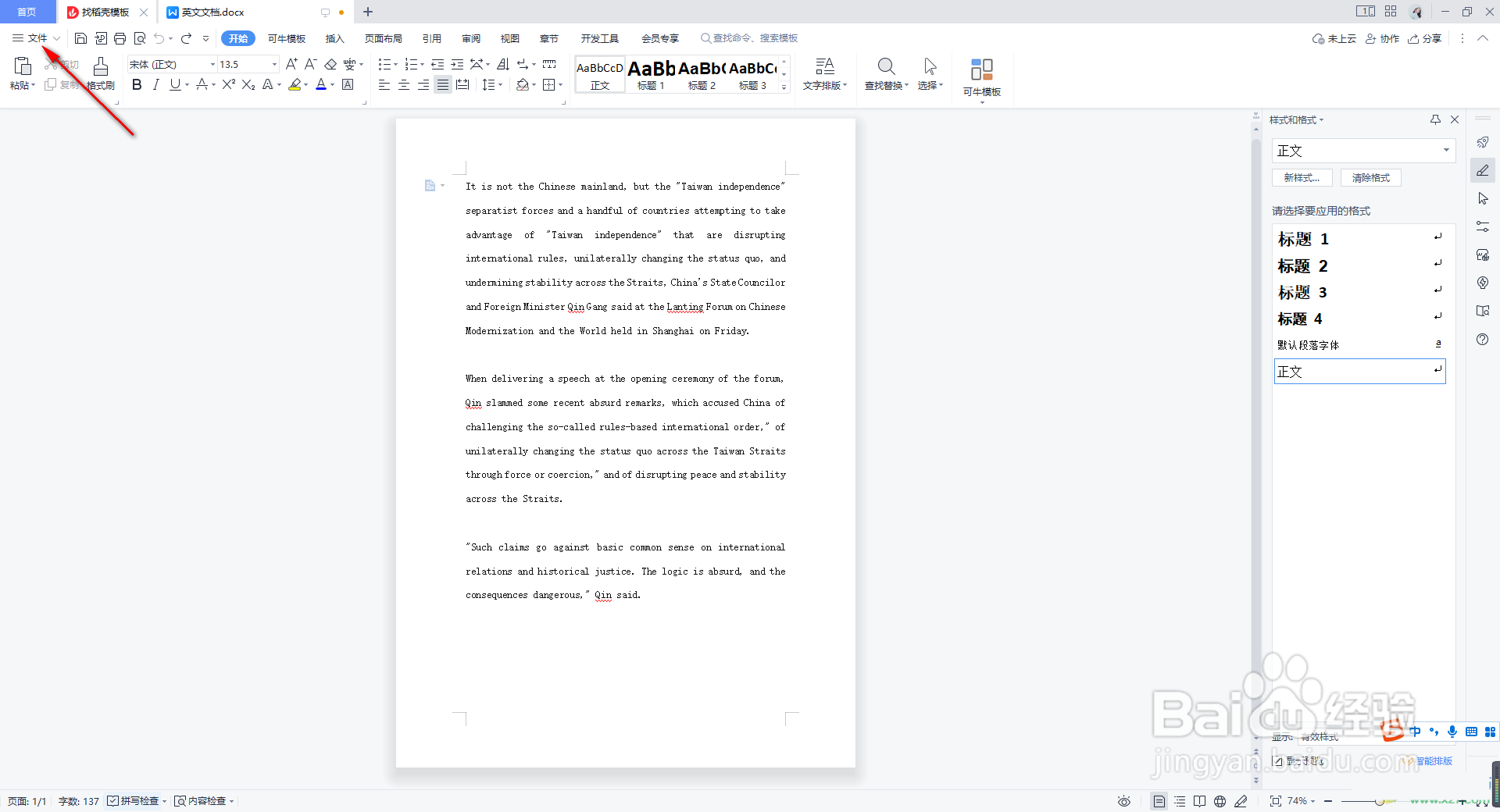This screenshot has width=1500, height=812.
Task: Click the font color A swatch
Action: [x=321, y=84]
